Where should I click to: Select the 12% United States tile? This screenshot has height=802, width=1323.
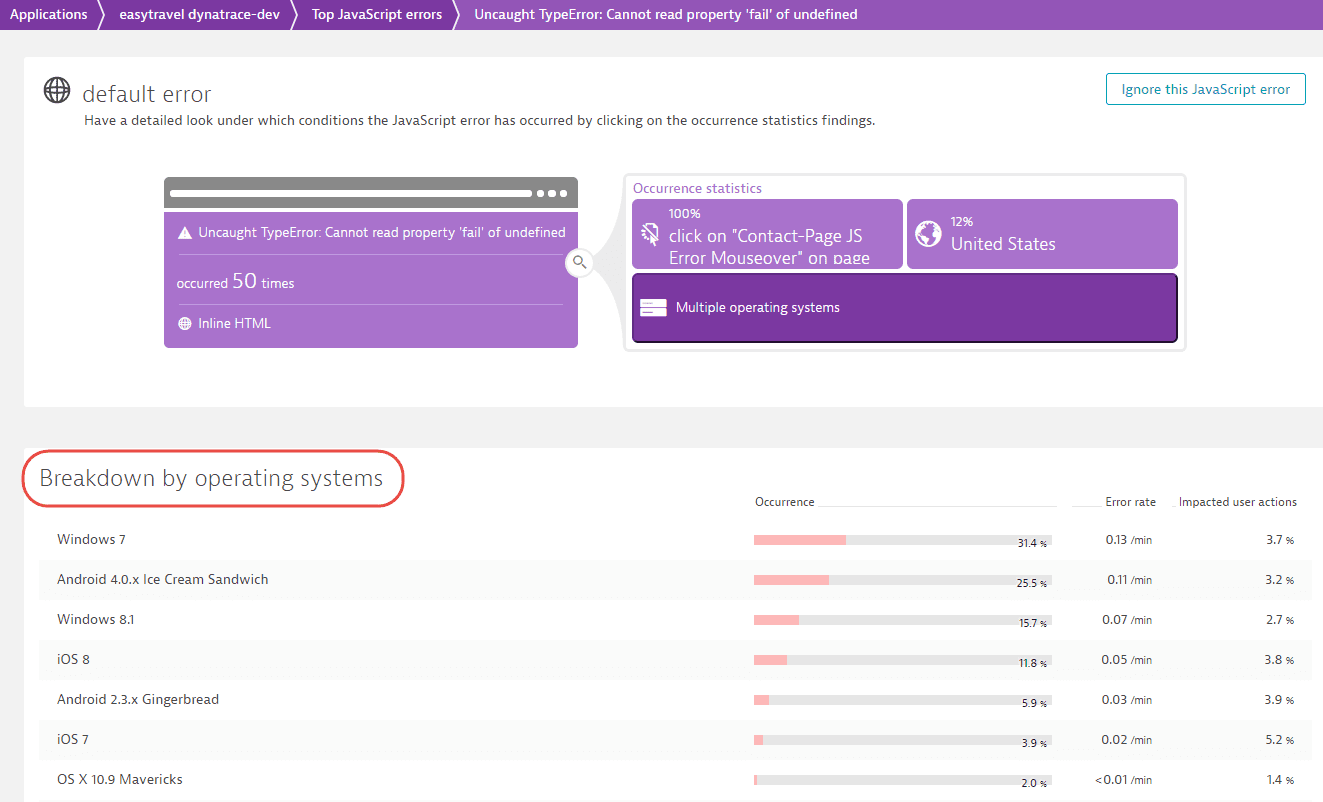click(1042, 234)
